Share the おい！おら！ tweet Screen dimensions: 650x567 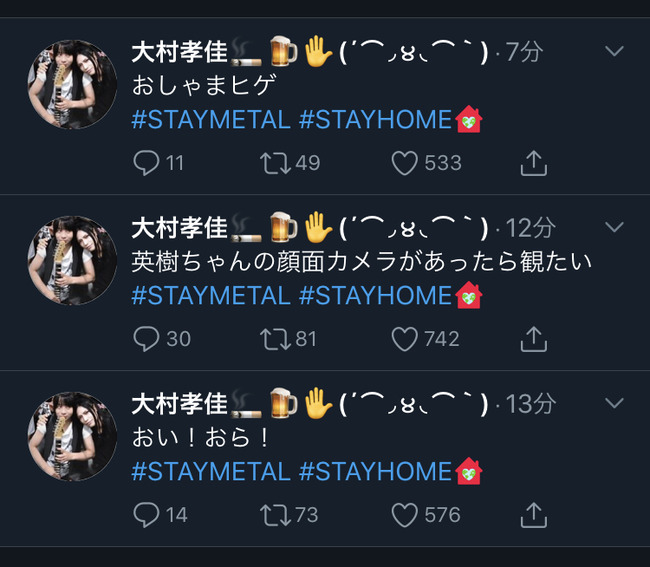click(x=534, y=515)
